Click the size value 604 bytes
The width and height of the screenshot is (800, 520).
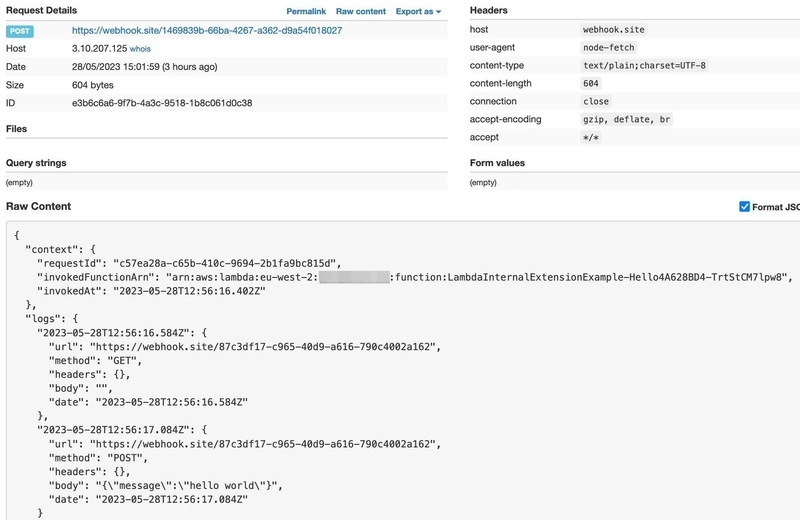(x=92, y=85)
